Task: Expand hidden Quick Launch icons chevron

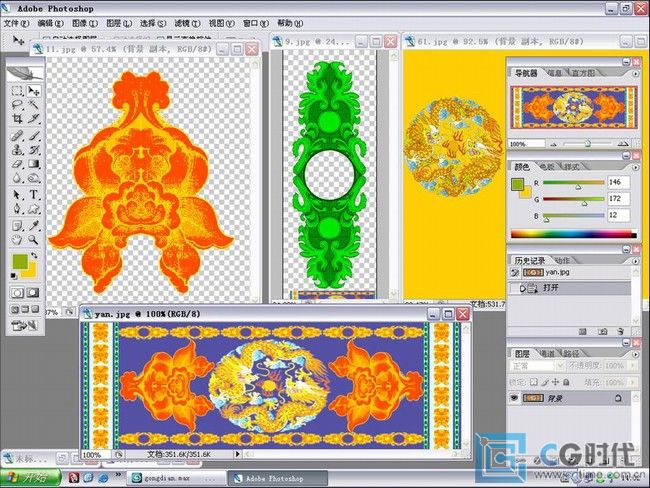Action: point(118,474)
